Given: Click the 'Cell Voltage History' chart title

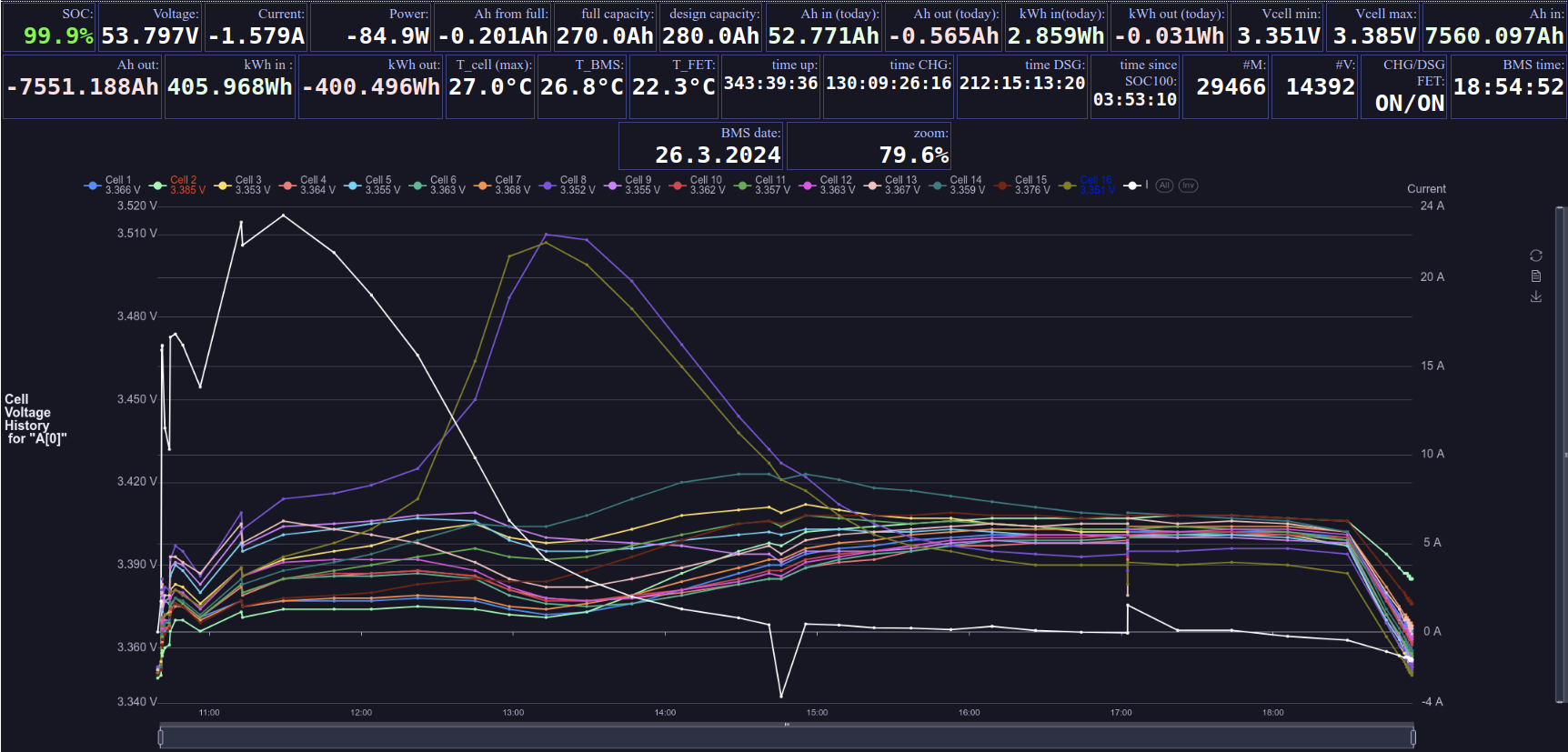Looking at the screenshot, I should pyautogui.click(x=35, y=418).
